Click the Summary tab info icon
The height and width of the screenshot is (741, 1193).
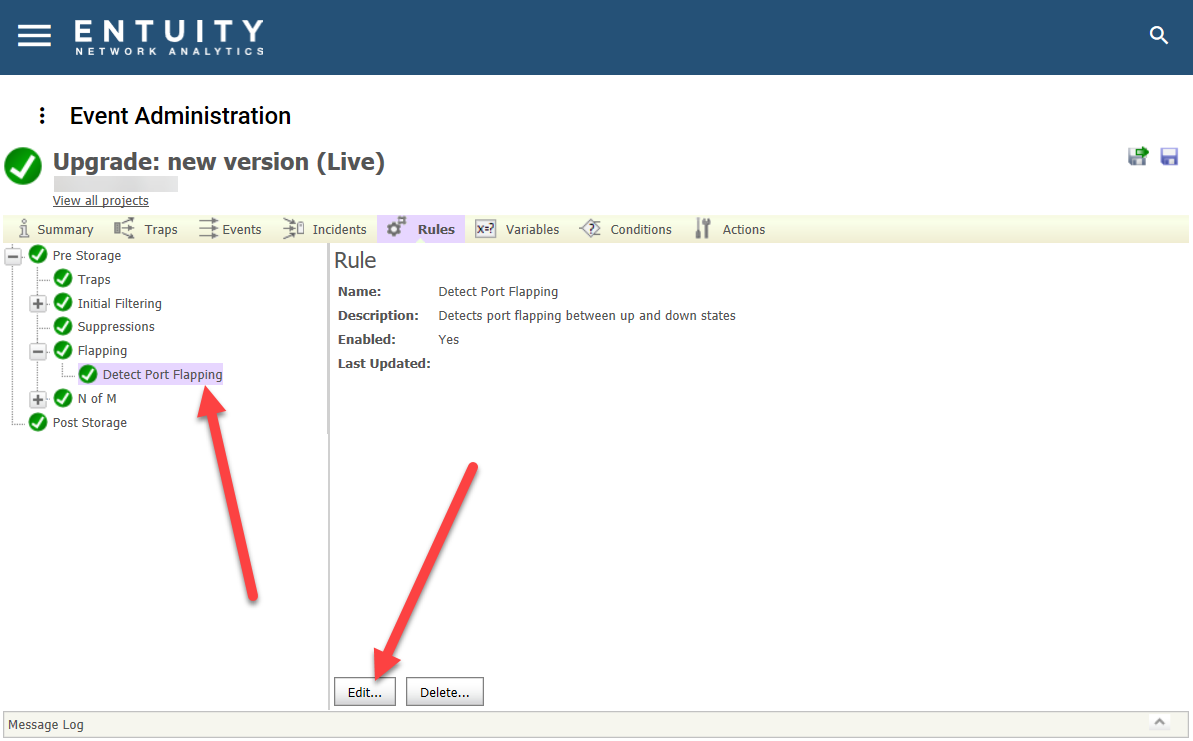click(24, 228)
